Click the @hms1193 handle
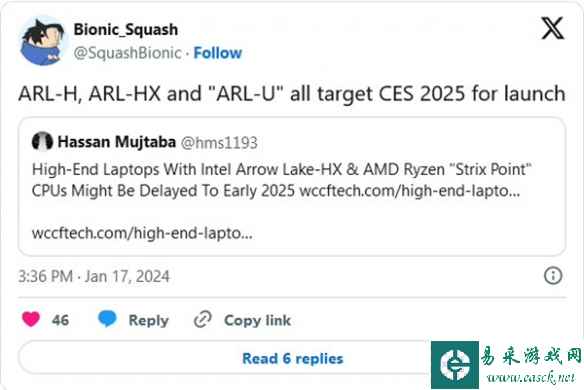 [x=219, y=143]
